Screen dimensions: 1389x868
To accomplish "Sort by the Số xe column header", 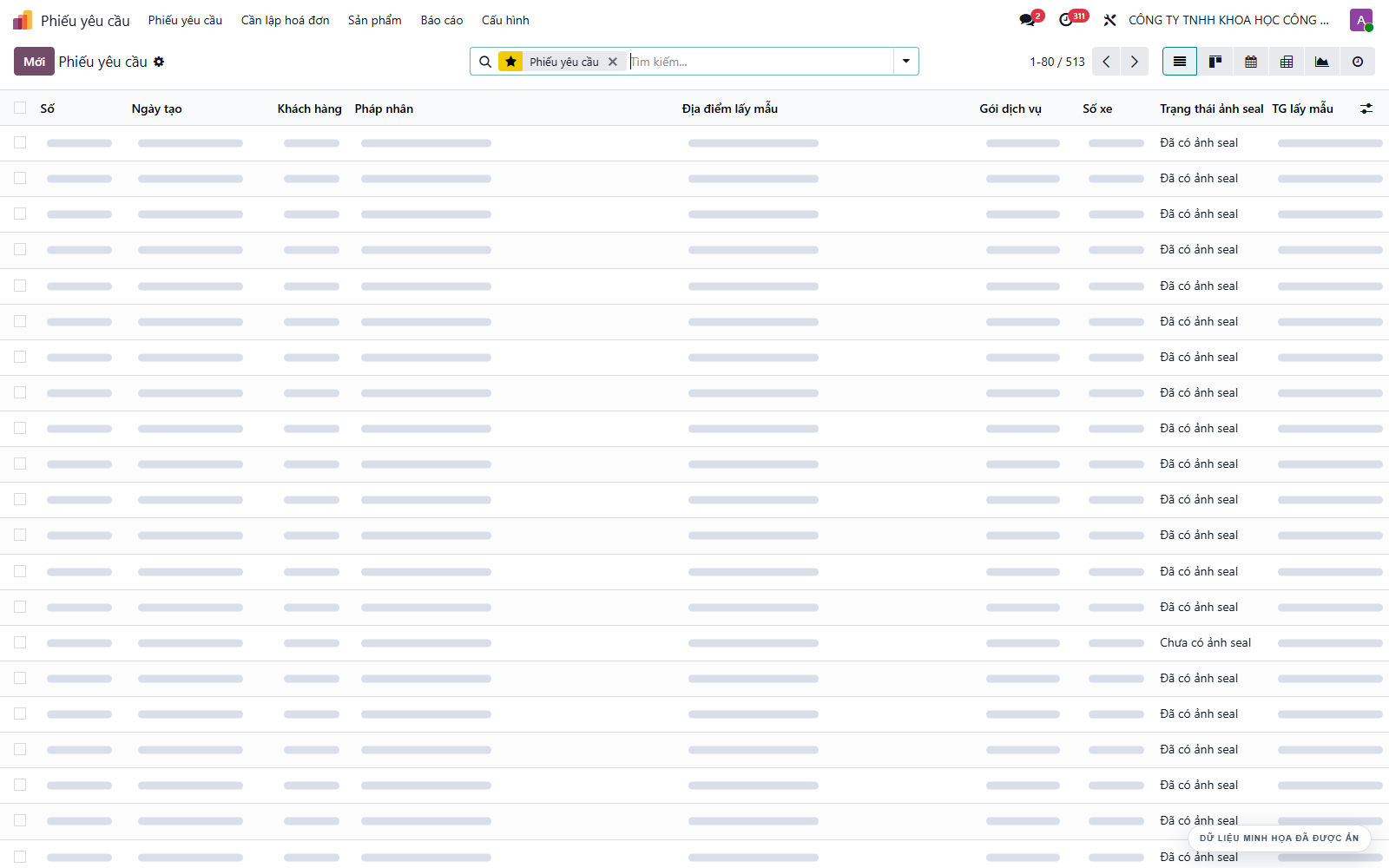I will pyautogui.click(x=1097, y=108).
